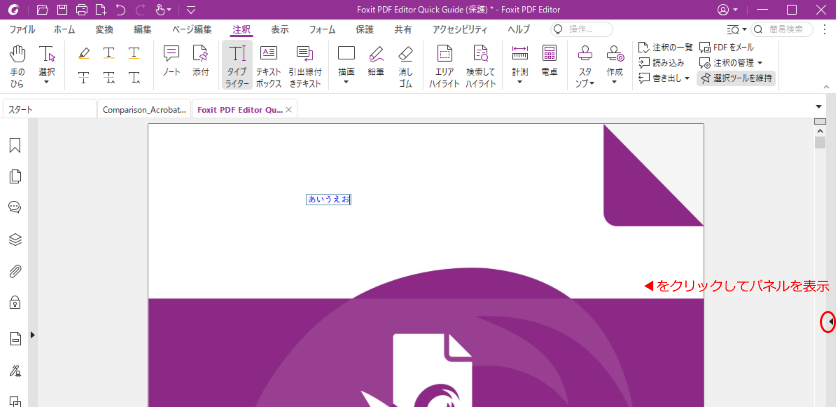Screen dimensions: 836x407
Task: Open the Pages thumbnail panel
Action: point(15,177)
